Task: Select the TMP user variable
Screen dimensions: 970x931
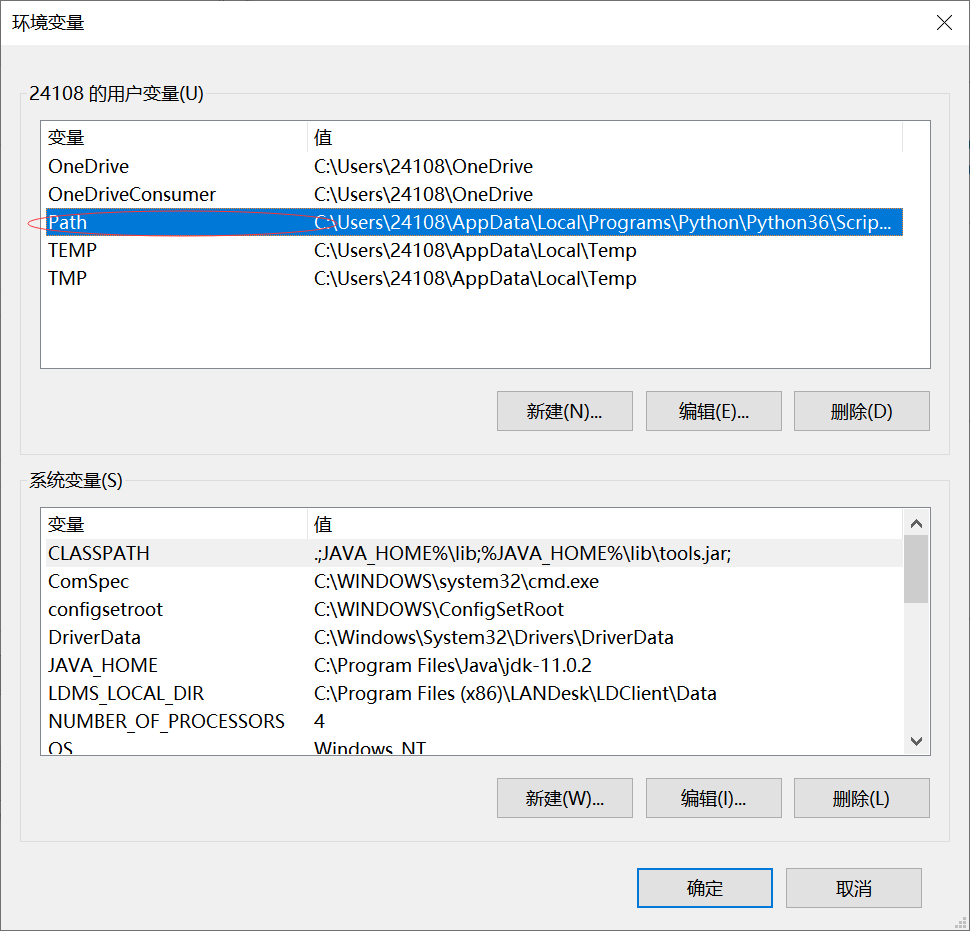Action: coord(474,278)
